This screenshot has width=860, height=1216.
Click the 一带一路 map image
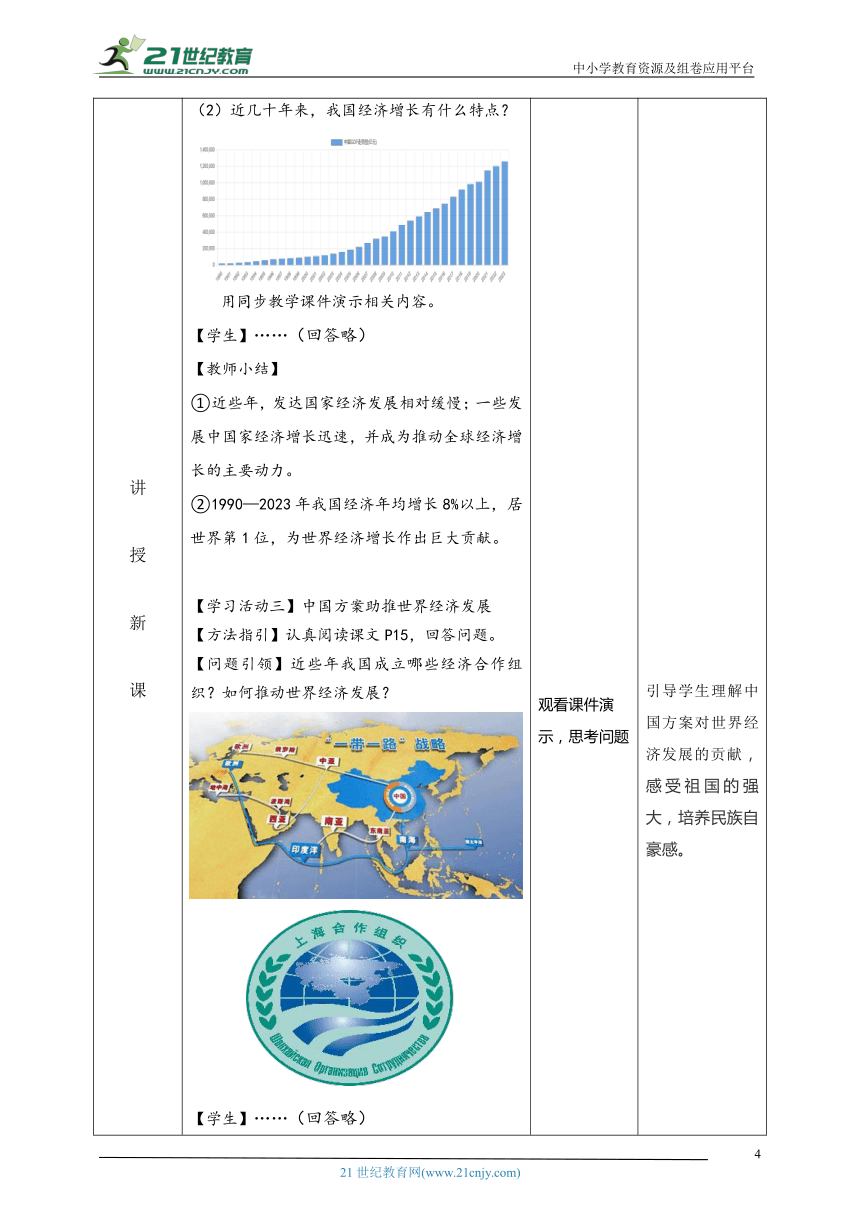click(x=356, y=805)
